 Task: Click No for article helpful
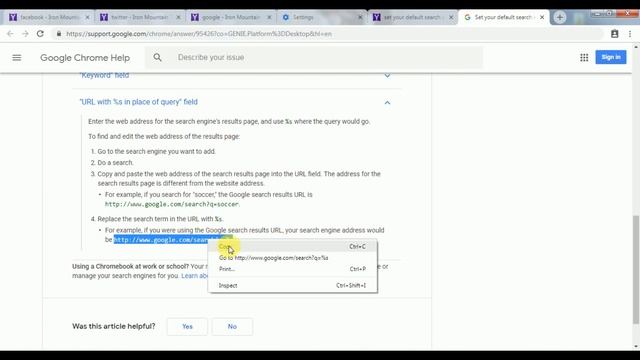tap(232, 327)
